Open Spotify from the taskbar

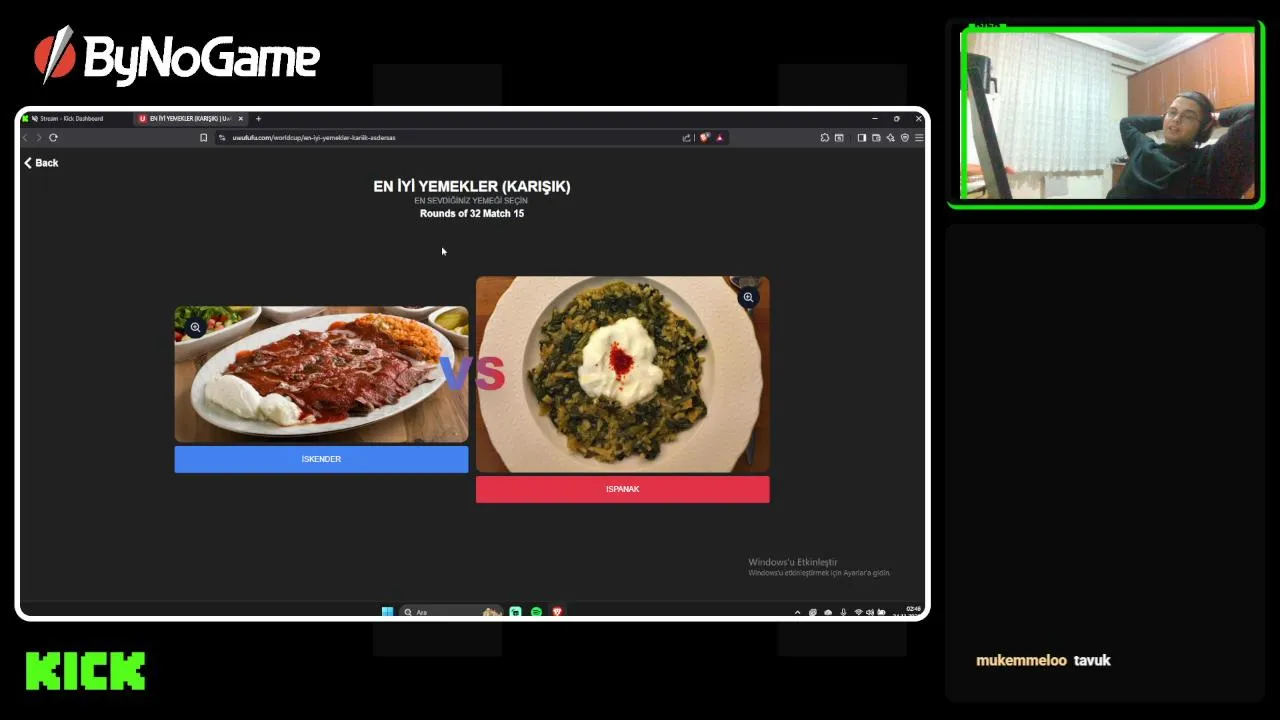click(536, 611)
